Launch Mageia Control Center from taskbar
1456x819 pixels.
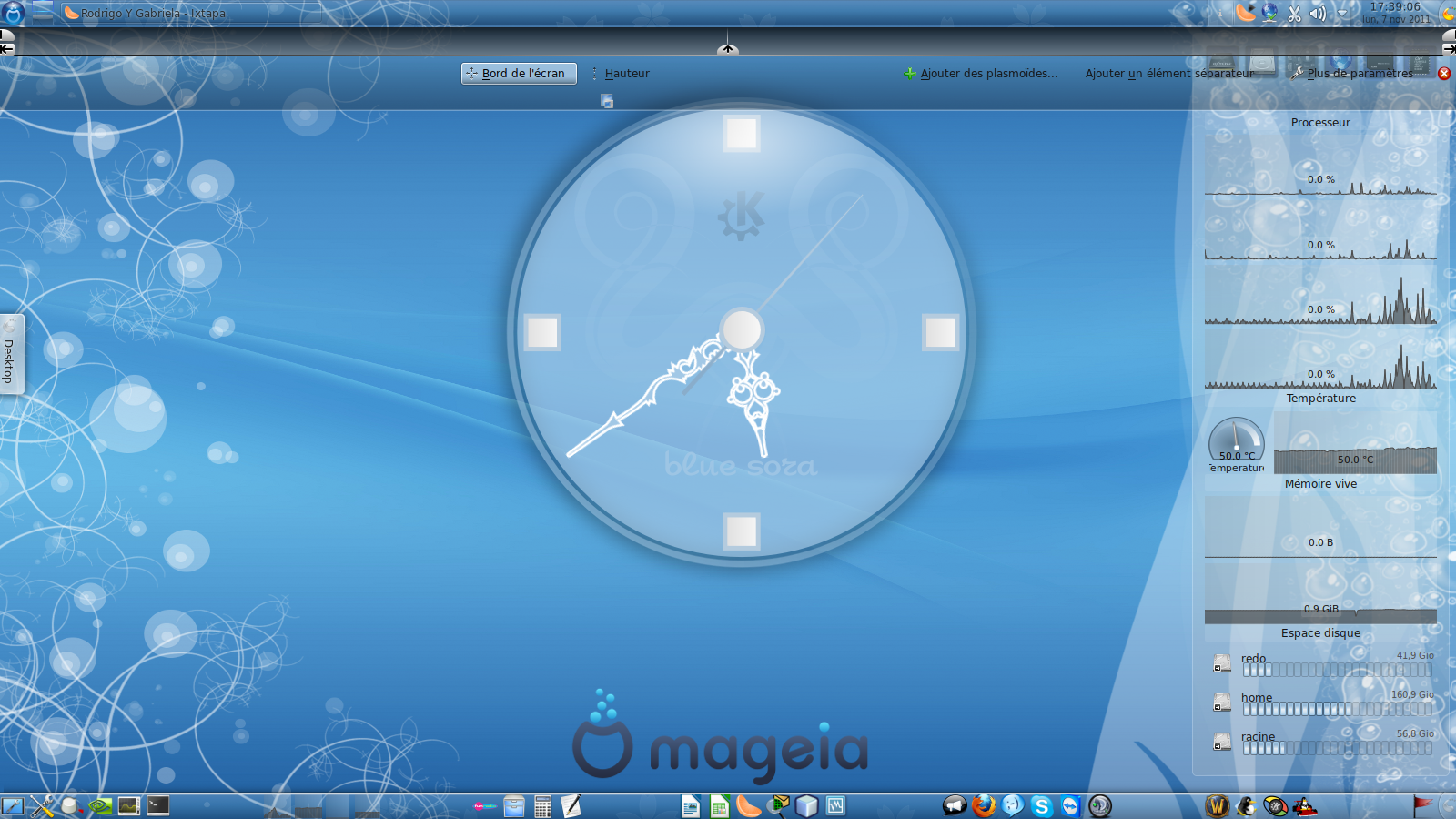coord(13,805)
